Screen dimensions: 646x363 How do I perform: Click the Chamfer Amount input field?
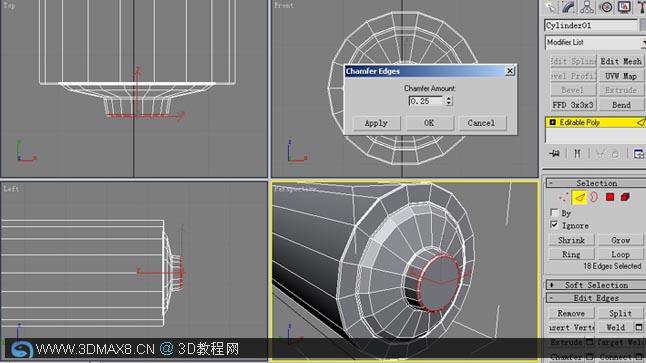pos(426,101)
